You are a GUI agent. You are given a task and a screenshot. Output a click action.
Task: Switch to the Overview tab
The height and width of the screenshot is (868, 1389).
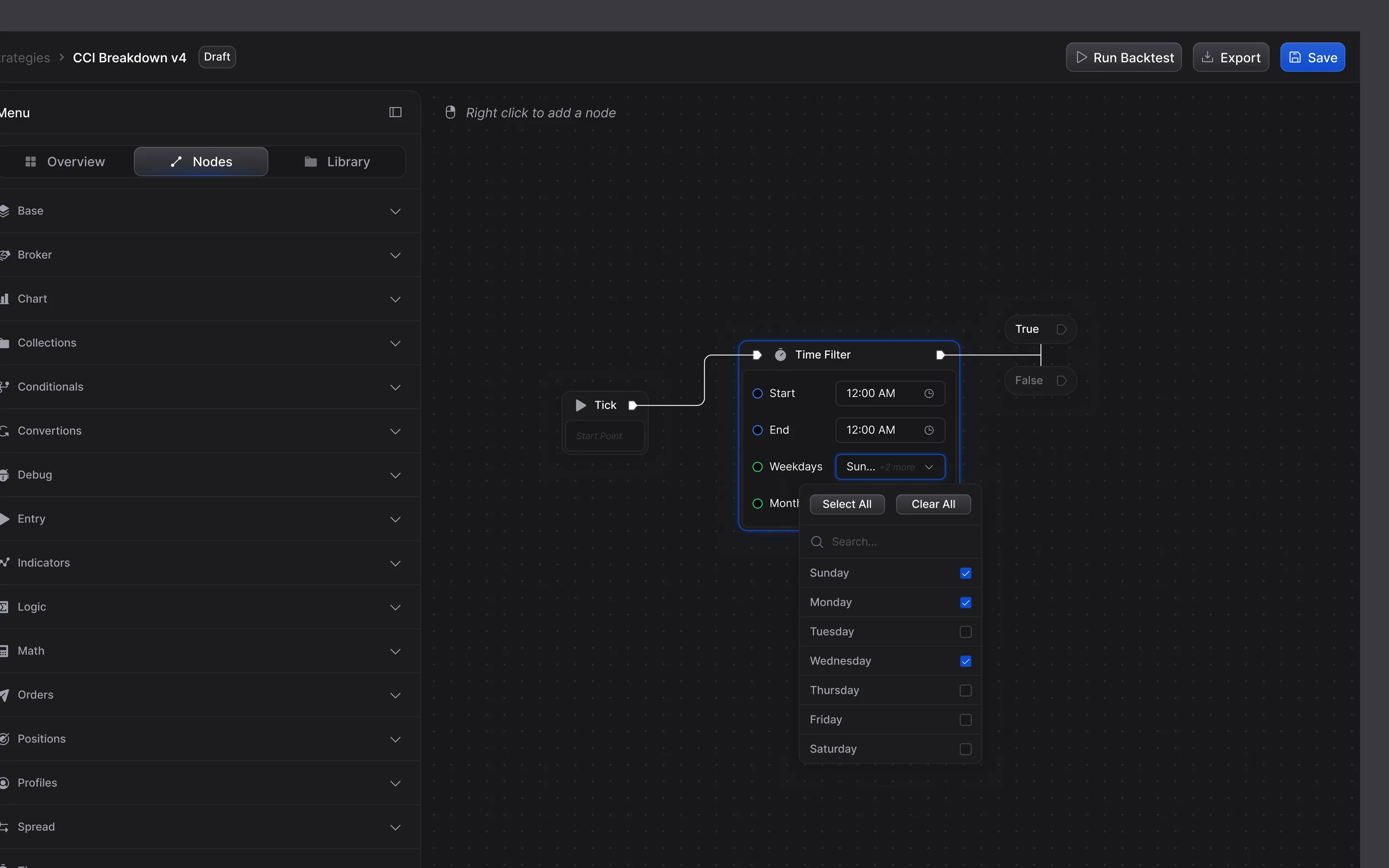pyautogui.click(x=66, y=162)
